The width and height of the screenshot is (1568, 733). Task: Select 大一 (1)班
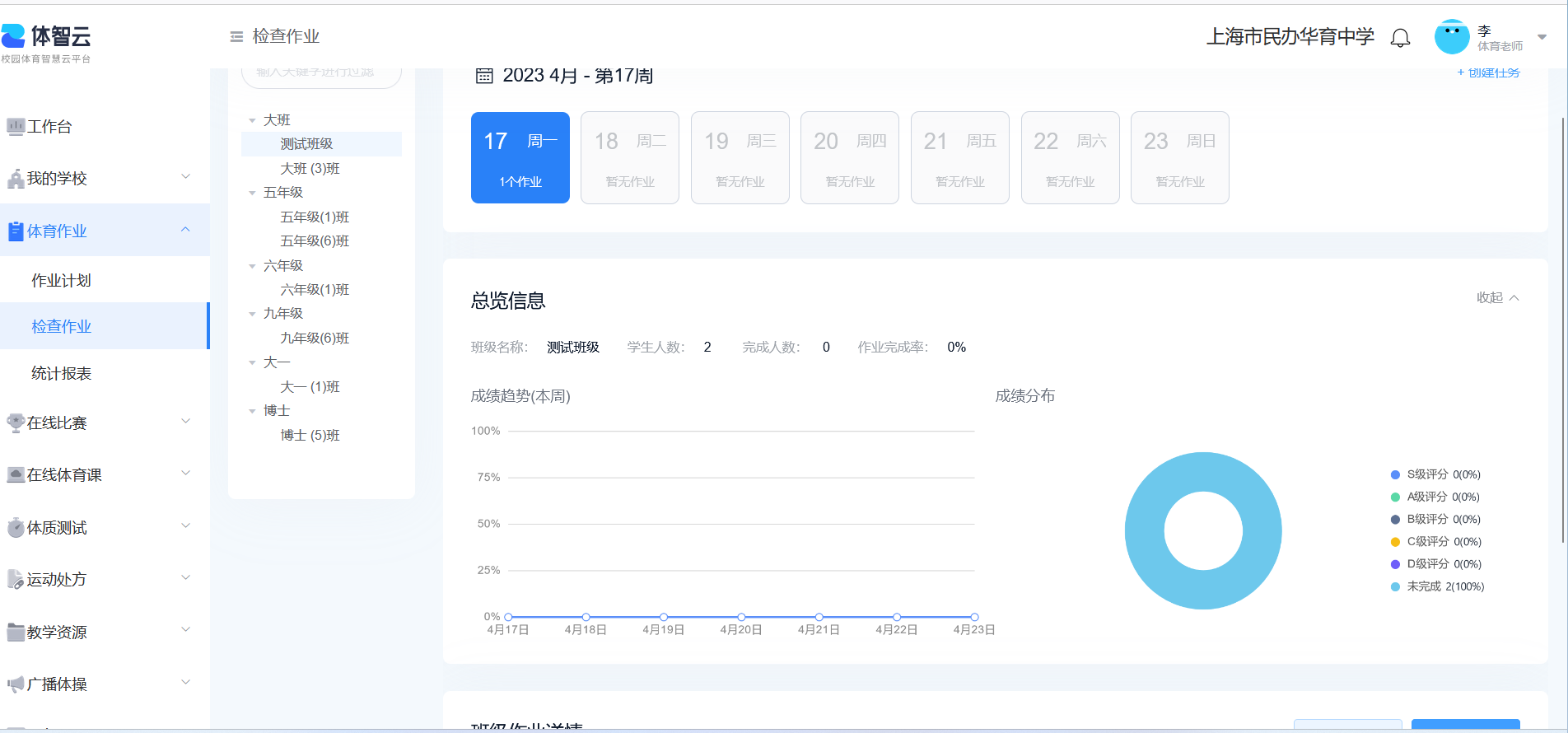[x=310, y=386]
